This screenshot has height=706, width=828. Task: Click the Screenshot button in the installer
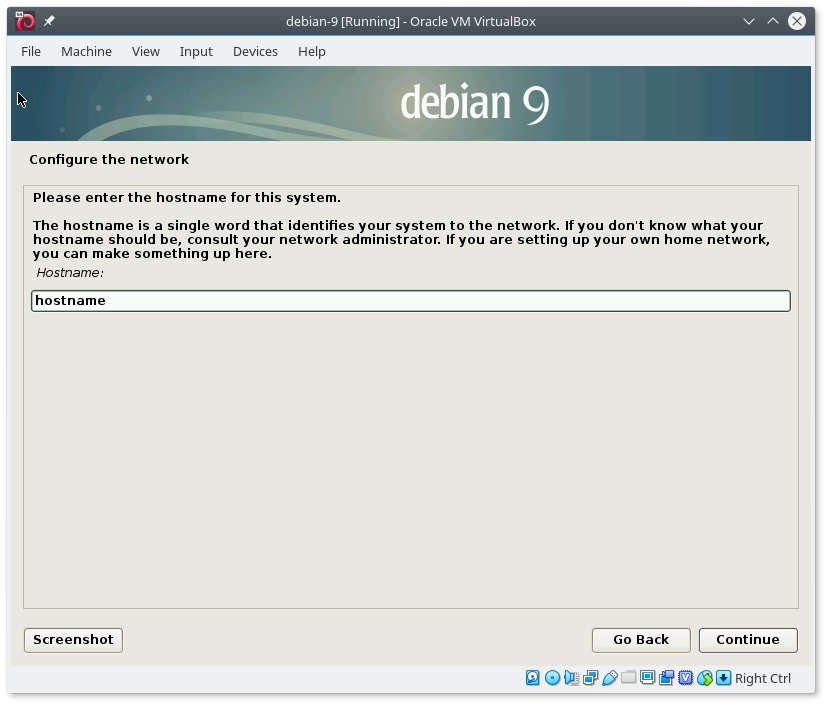coord(73,640)
